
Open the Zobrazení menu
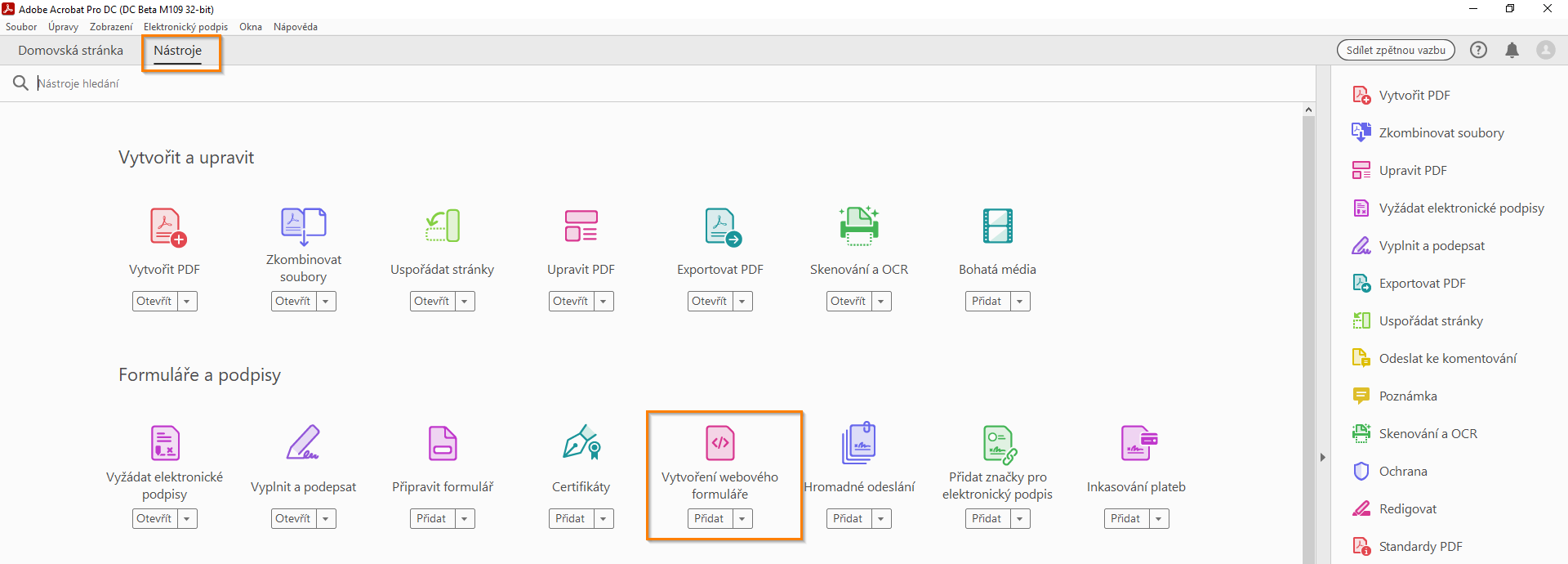tap(111, 27)
